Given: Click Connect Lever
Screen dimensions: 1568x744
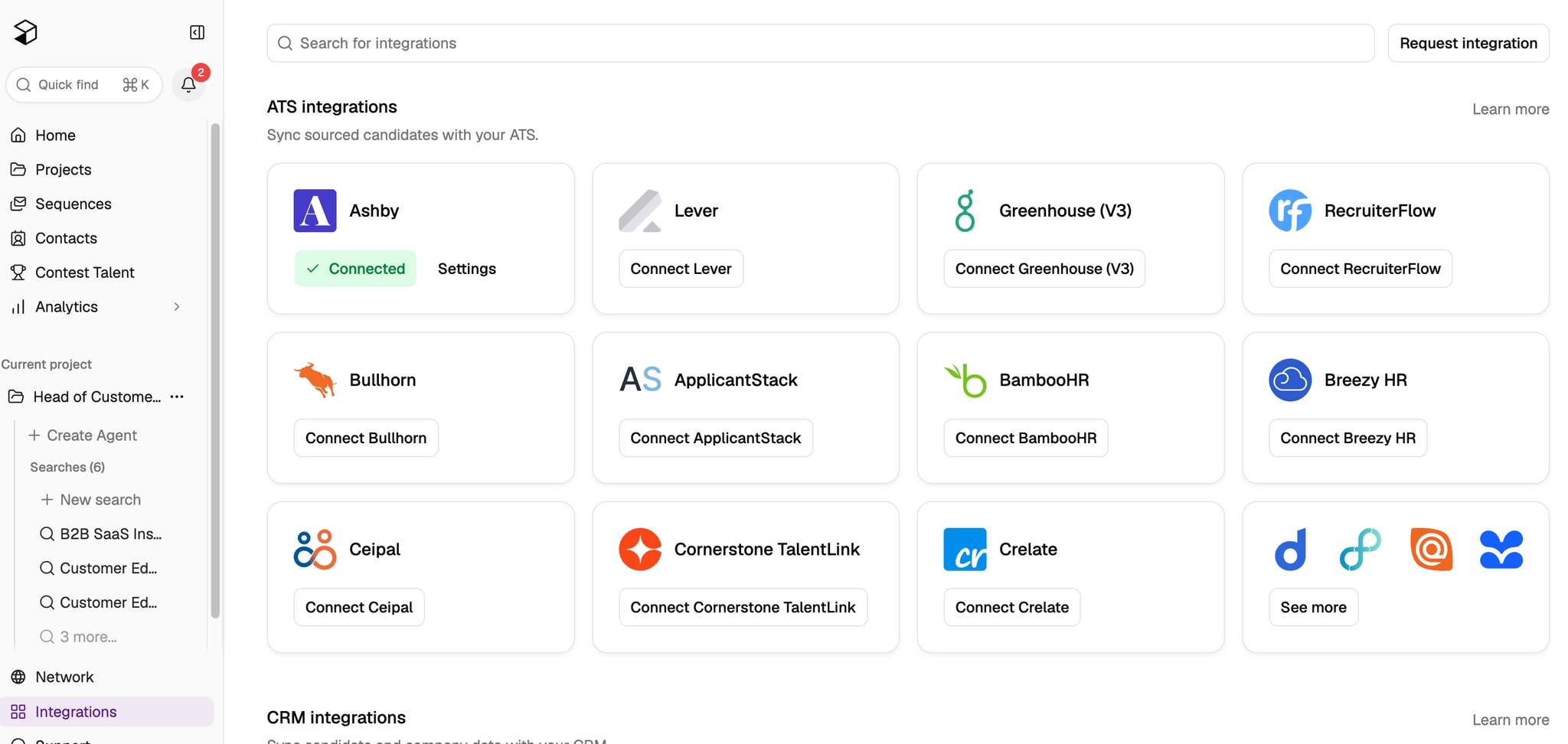Looking at the screenshot, I should point(681,269).
